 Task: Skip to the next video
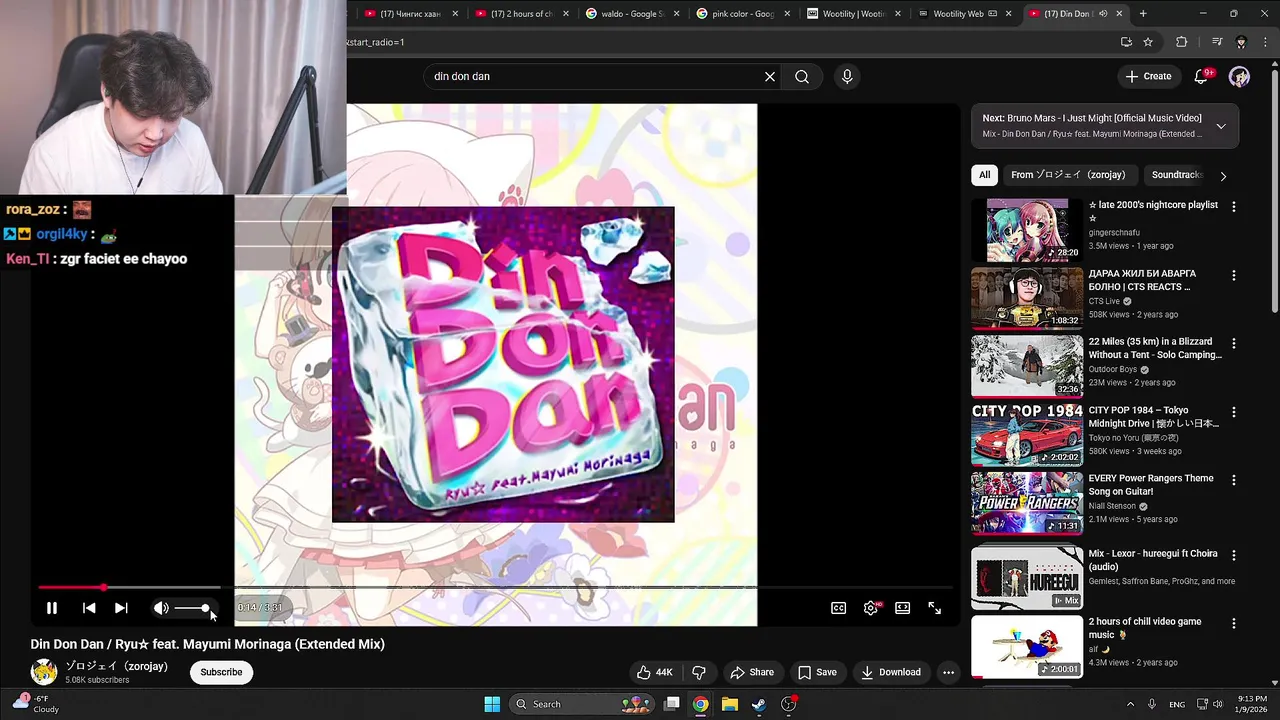click(121, 608)
